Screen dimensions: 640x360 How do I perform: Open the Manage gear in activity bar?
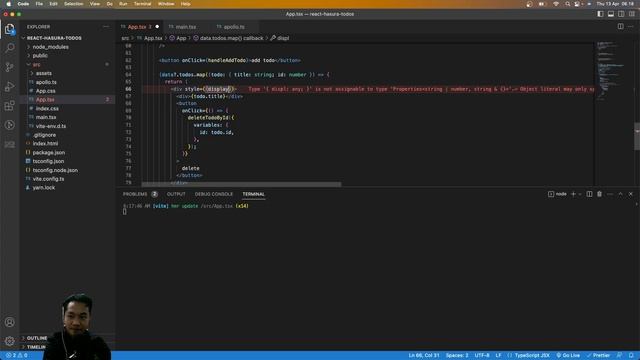[x=9, y=340]
